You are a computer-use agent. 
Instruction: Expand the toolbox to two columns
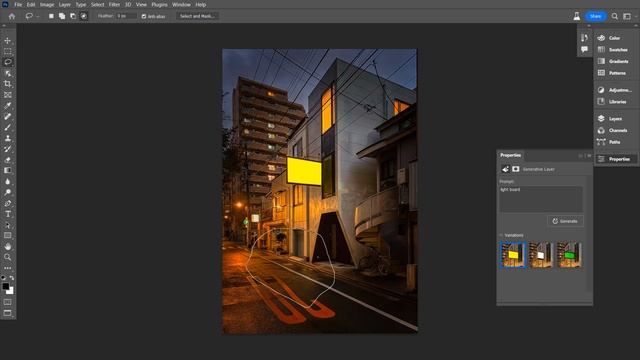pyautogui.click(x=4, y=26)
